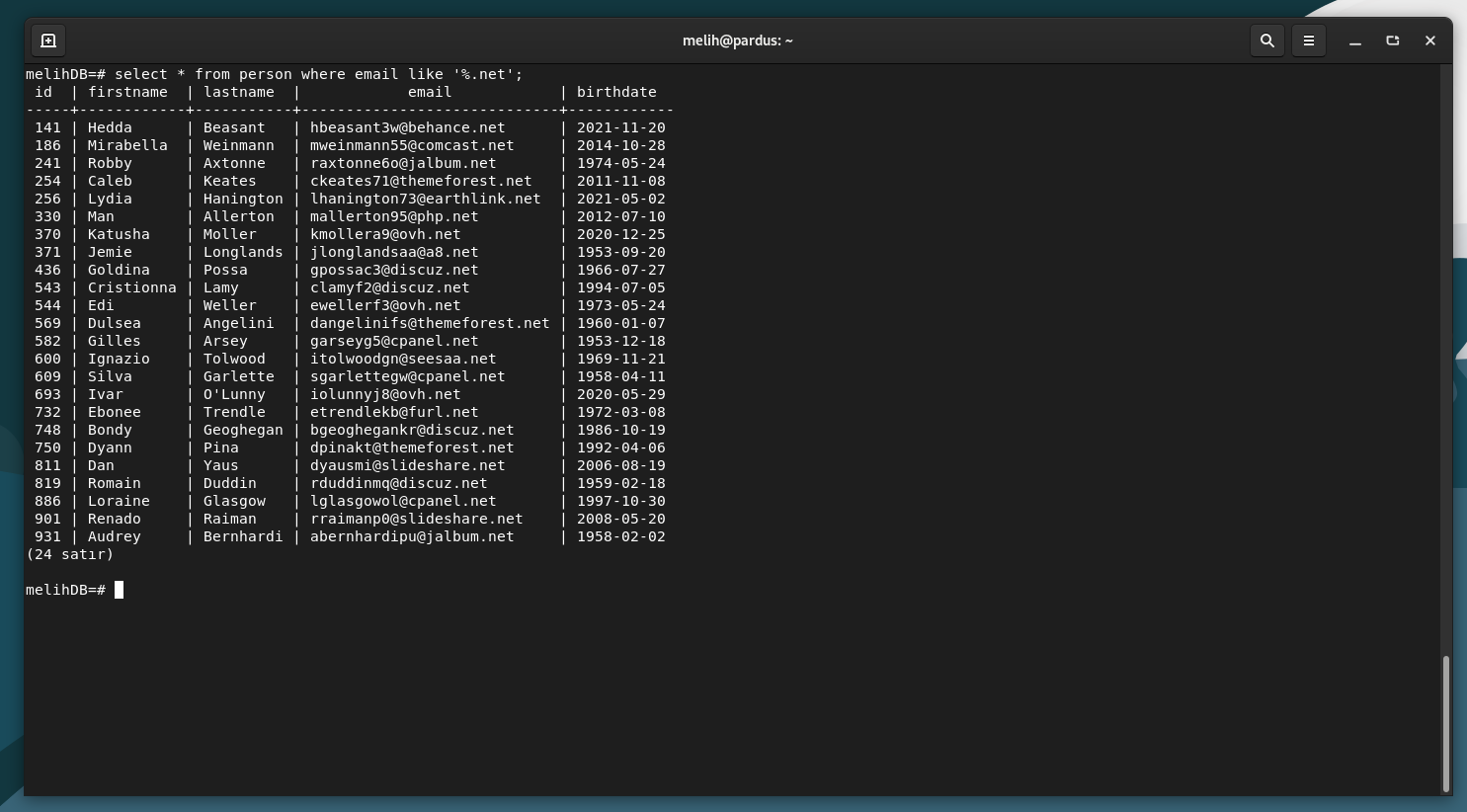
Task: Click lastname Bernhardi
Action: point(243,536)
